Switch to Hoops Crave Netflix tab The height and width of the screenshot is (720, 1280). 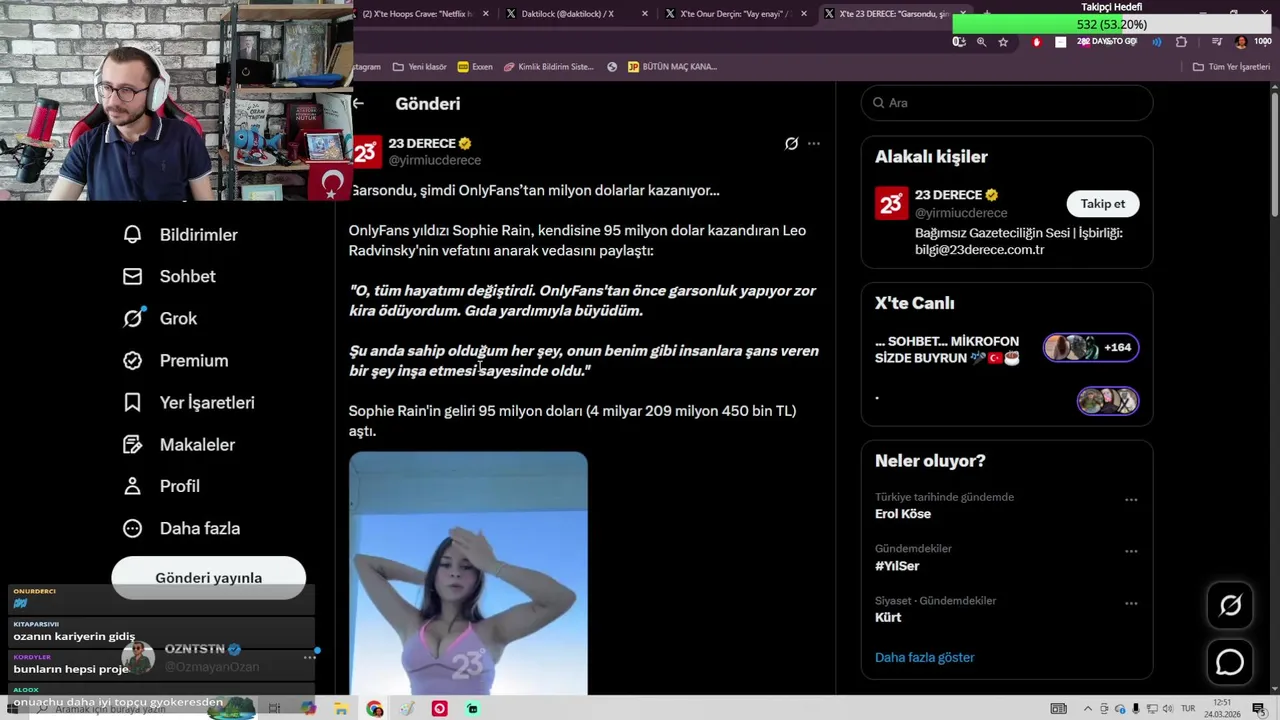(418, 14)
